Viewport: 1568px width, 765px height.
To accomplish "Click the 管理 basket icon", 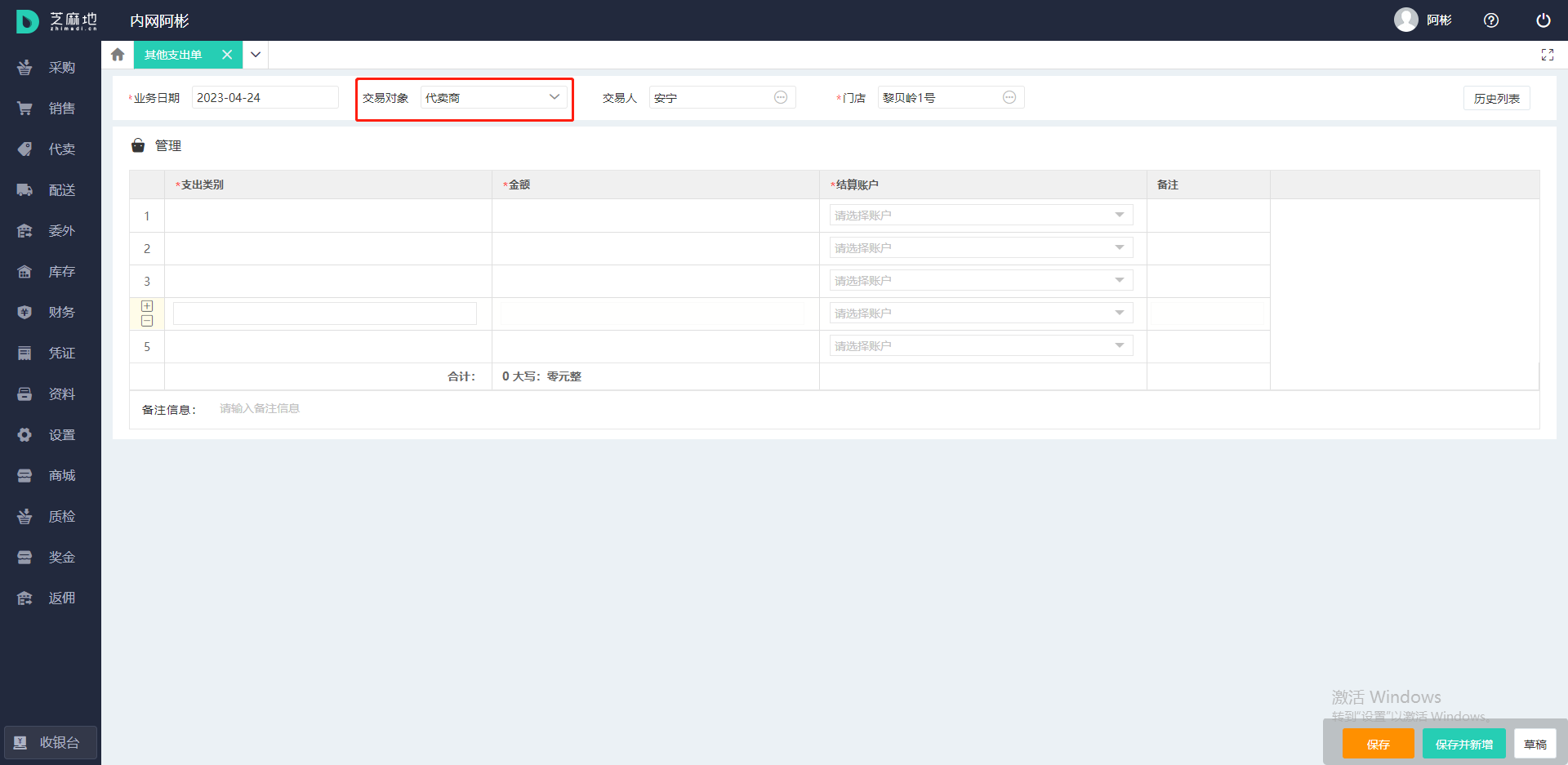I will point(138,145).
